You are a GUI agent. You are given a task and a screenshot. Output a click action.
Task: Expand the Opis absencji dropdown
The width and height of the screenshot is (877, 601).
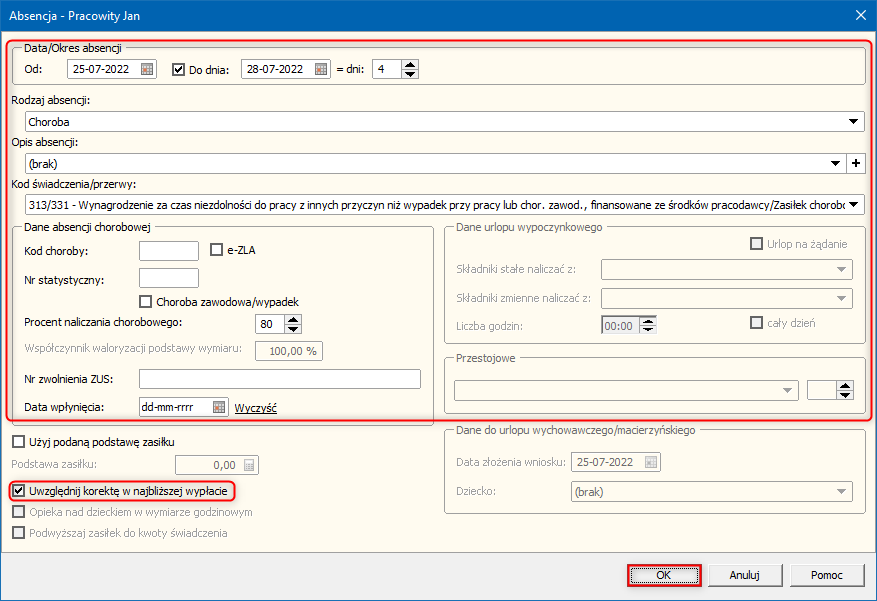pyautogui.click(x=836, y=163)
